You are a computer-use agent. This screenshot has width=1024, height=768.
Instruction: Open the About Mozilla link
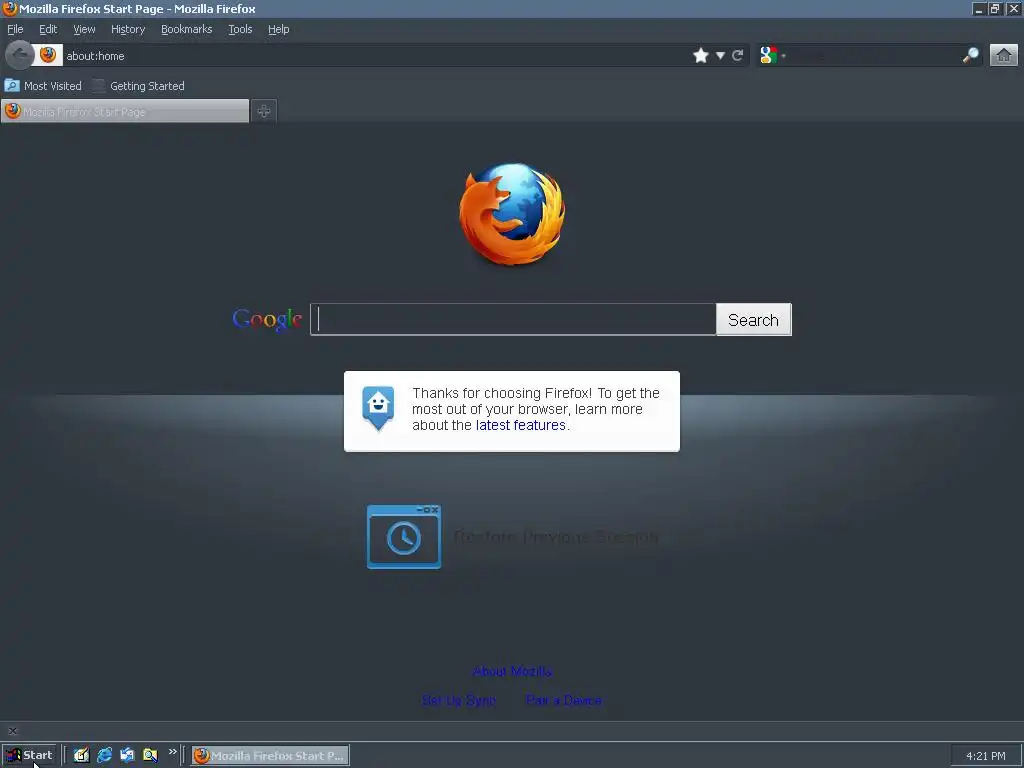point(512,671)
